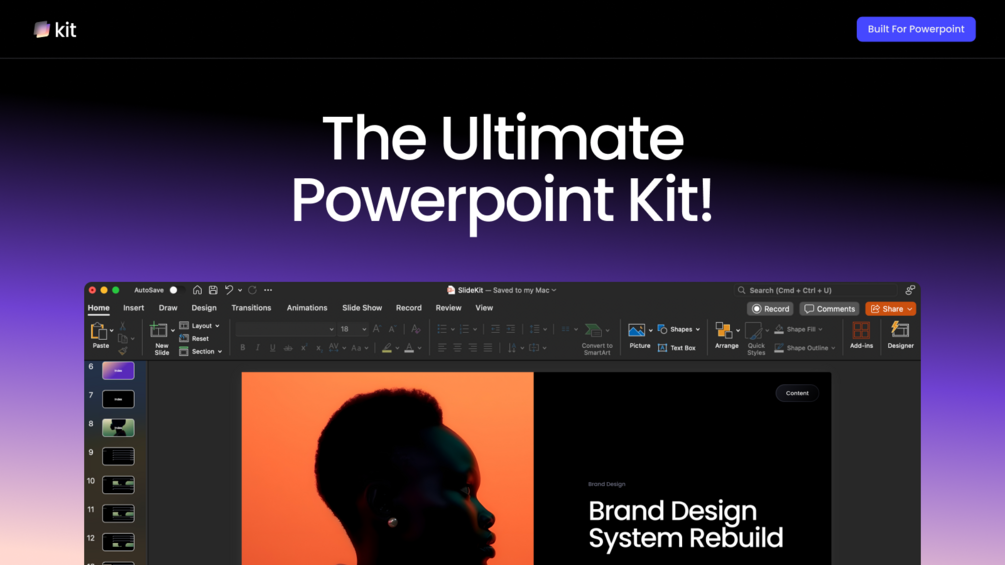Open the Shape Fill dropdown
Image resolution: width=1005 pixels, height=565 pixels.
click(x=799, y=329)
